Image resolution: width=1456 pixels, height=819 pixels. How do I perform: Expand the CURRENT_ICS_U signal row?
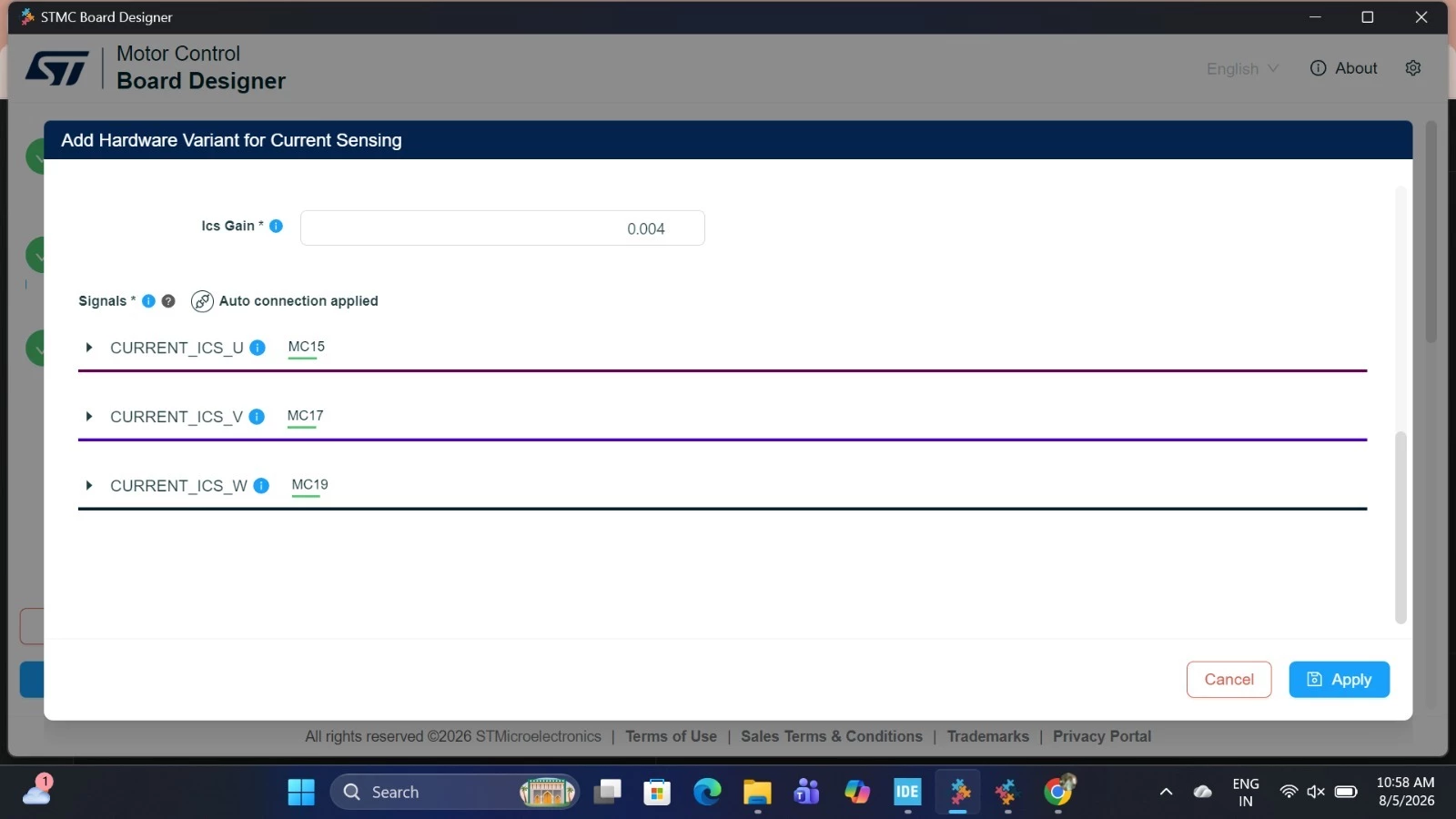pyautogui.click(x=89, y=348)
